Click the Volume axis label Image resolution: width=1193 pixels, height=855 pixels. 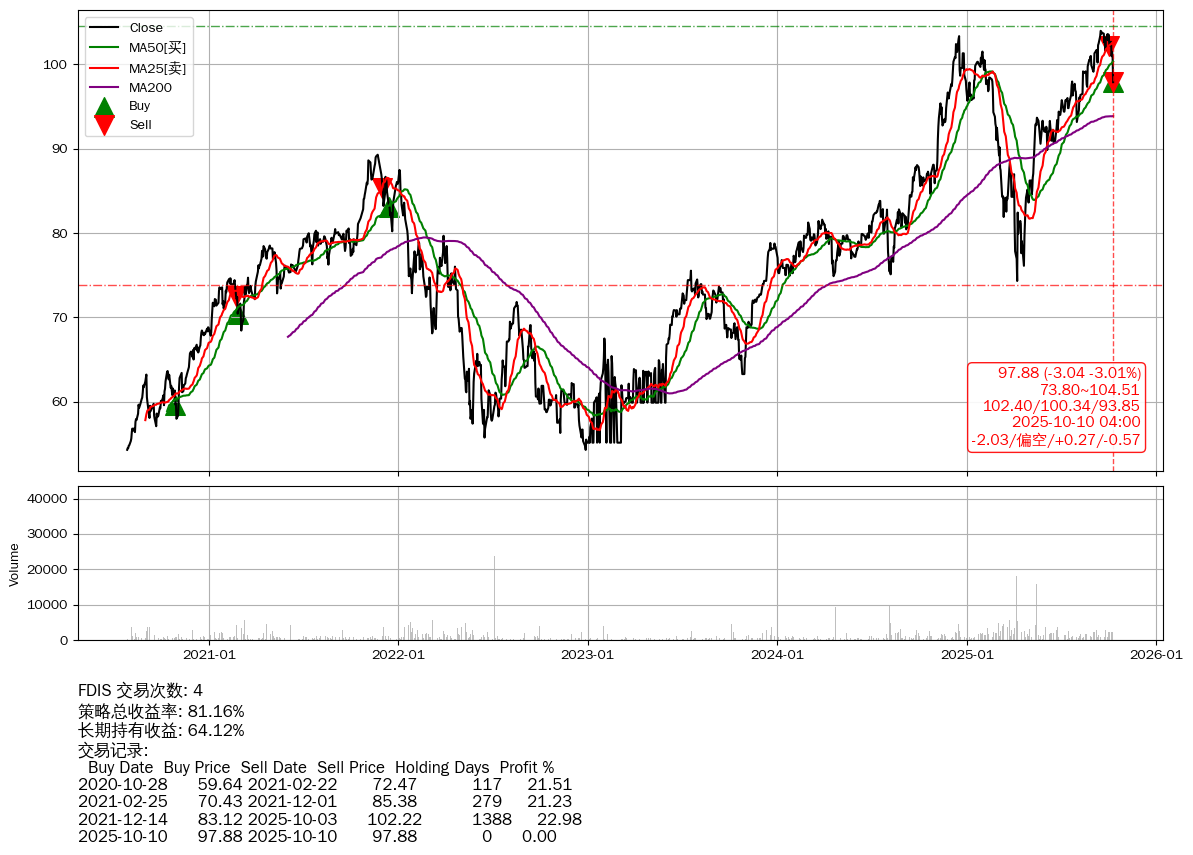click(14, 564)
